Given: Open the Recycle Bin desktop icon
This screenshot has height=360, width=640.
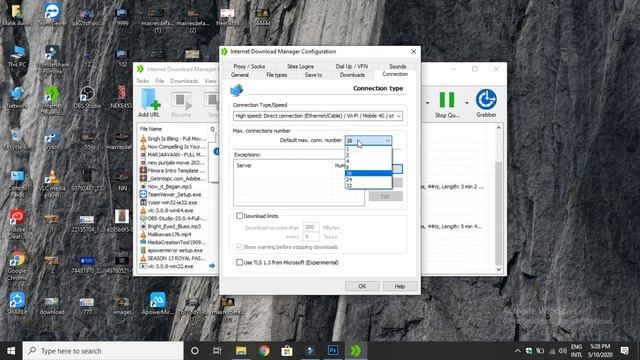Looking at the screenshot, I should [17, 139].
